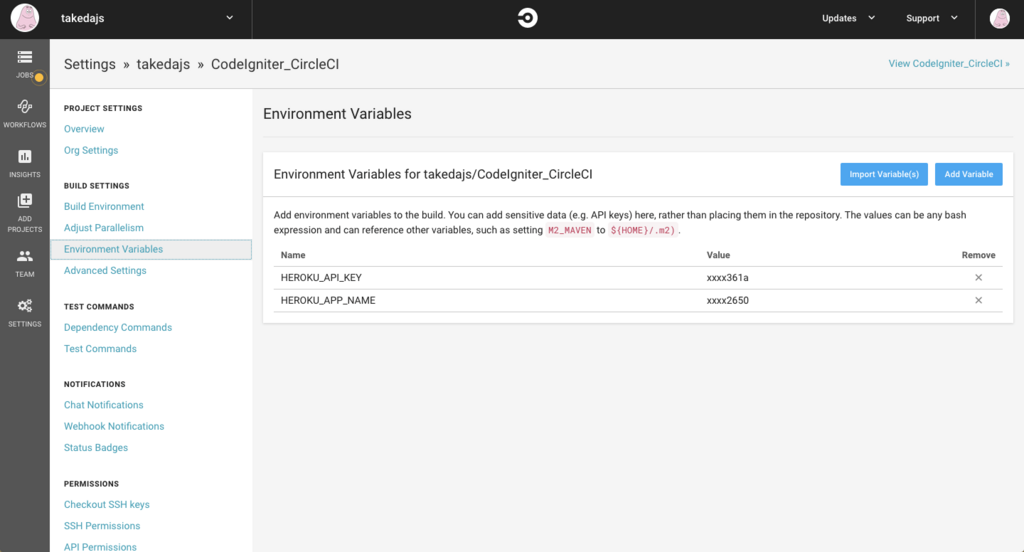1024x552 pixels.
Task: Open Chat Notifications settings
Action: pyautogui.click(x=103, y=405)
